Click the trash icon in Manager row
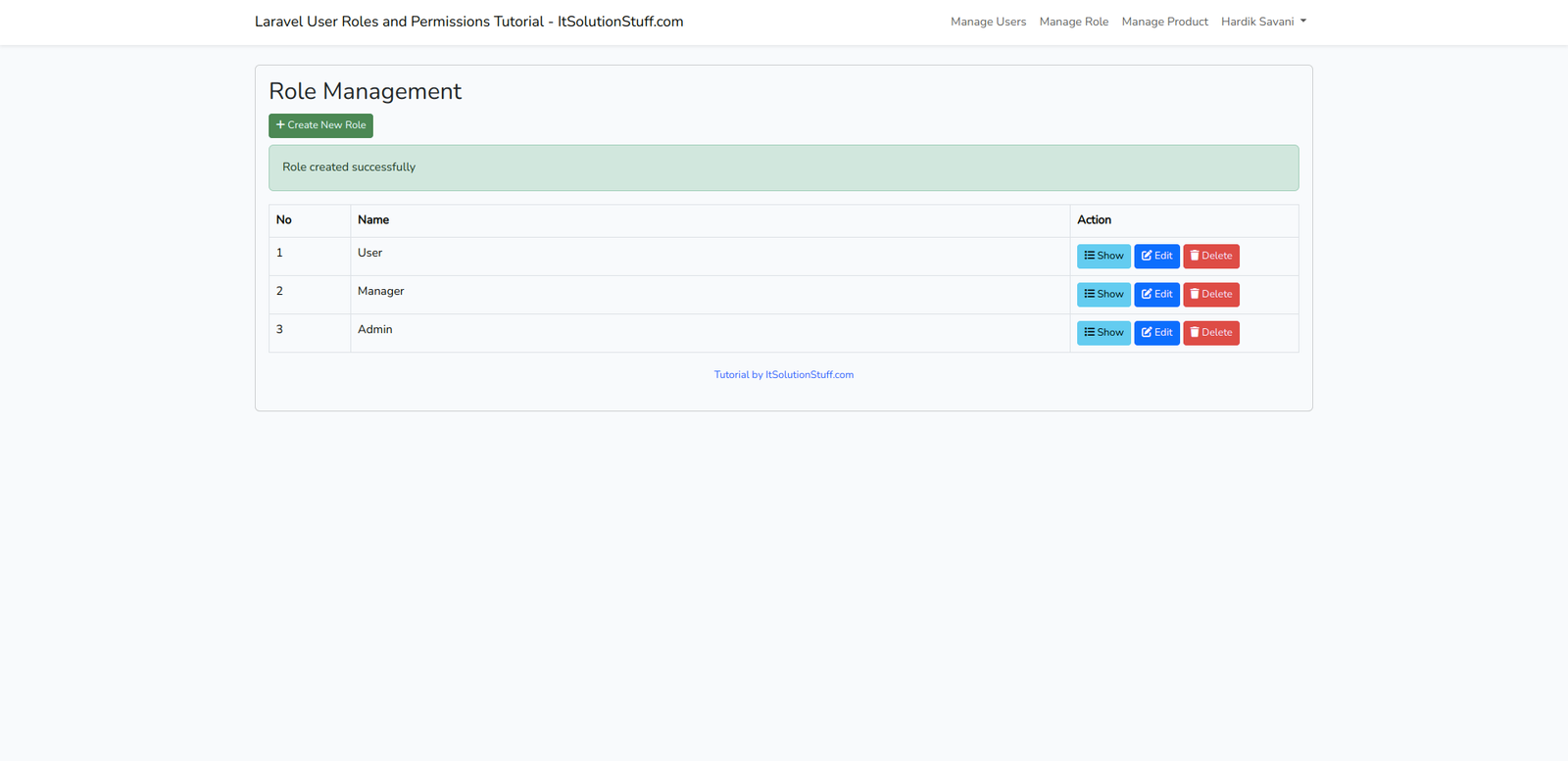The width and height of the screenshot is (1568, 761). (1195, 294)
